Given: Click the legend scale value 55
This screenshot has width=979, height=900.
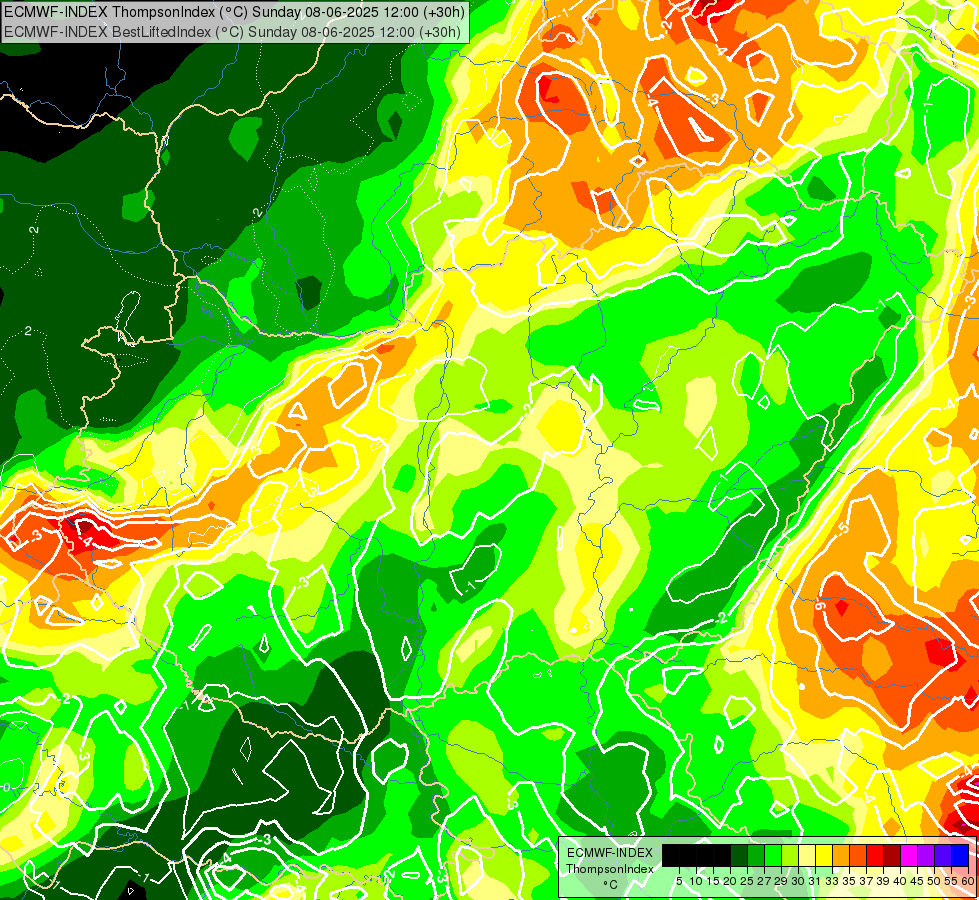Looking at the screenshot, I should [x=952, y=881].
